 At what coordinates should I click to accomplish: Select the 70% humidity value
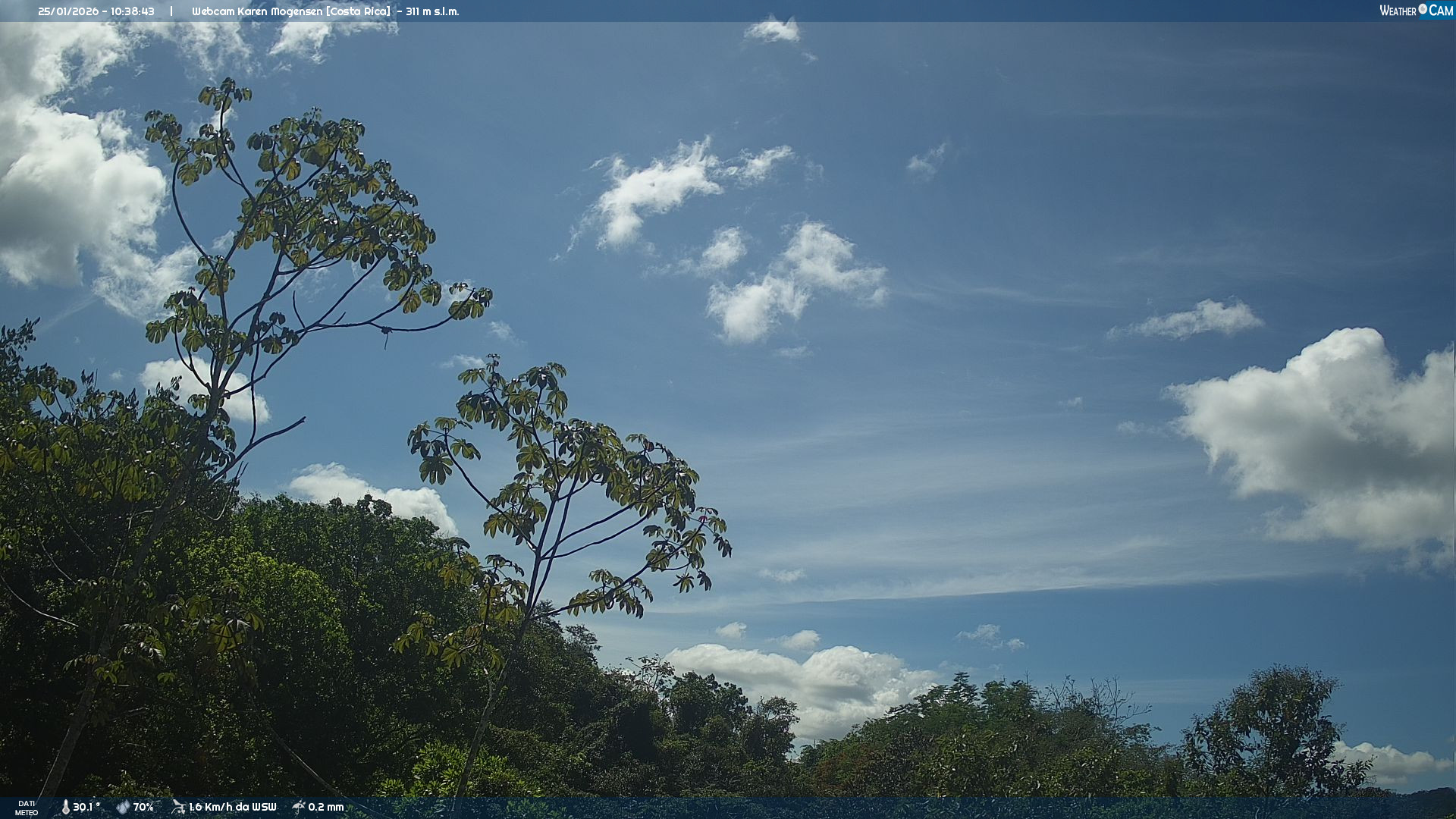point(143,807)
